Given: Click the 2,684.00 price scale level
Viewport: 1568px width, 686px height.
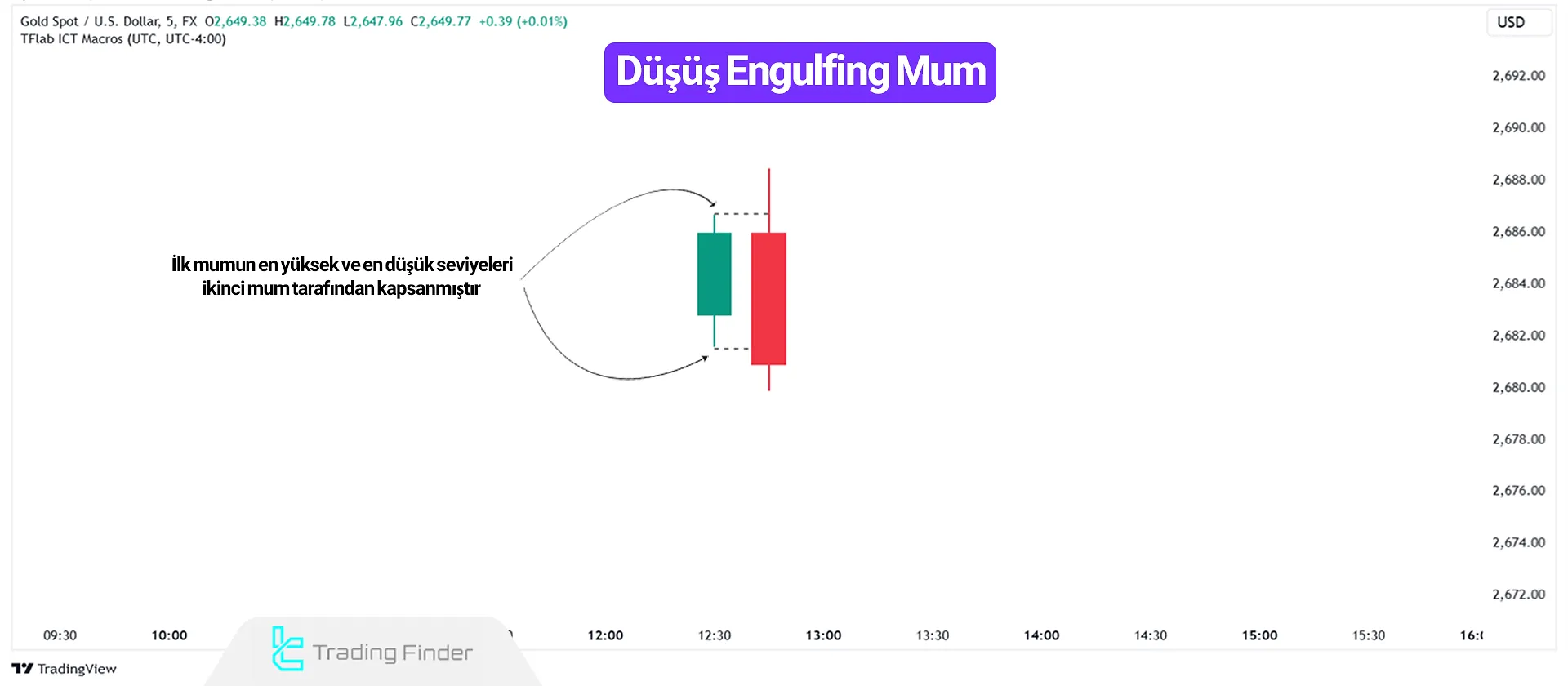Looking at the screenshot, I should pos(1519,283).
